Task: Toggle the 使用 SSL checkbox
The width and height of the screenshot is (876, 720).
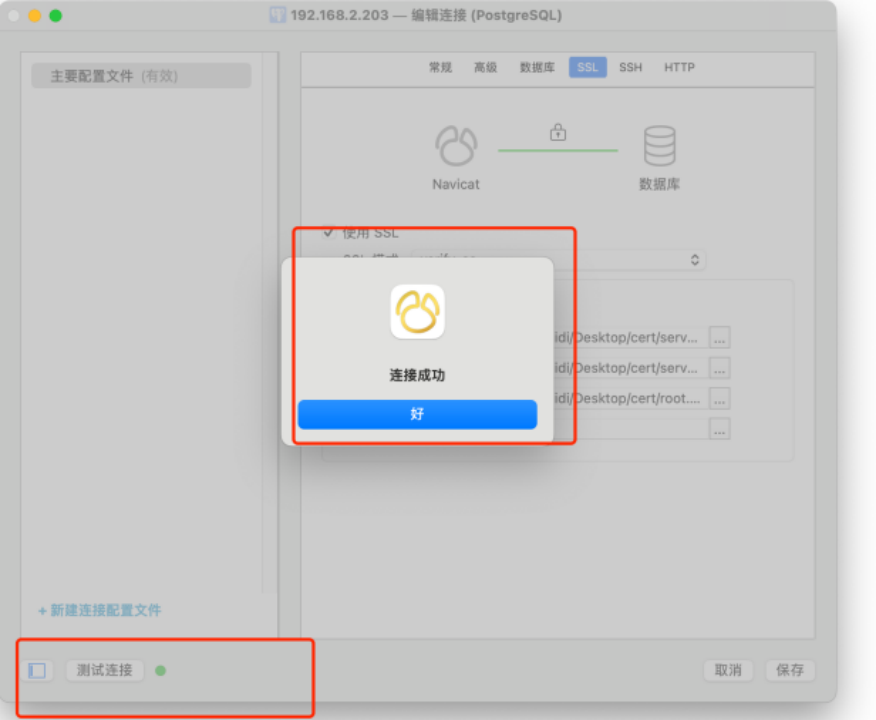Action: (328, 232)
